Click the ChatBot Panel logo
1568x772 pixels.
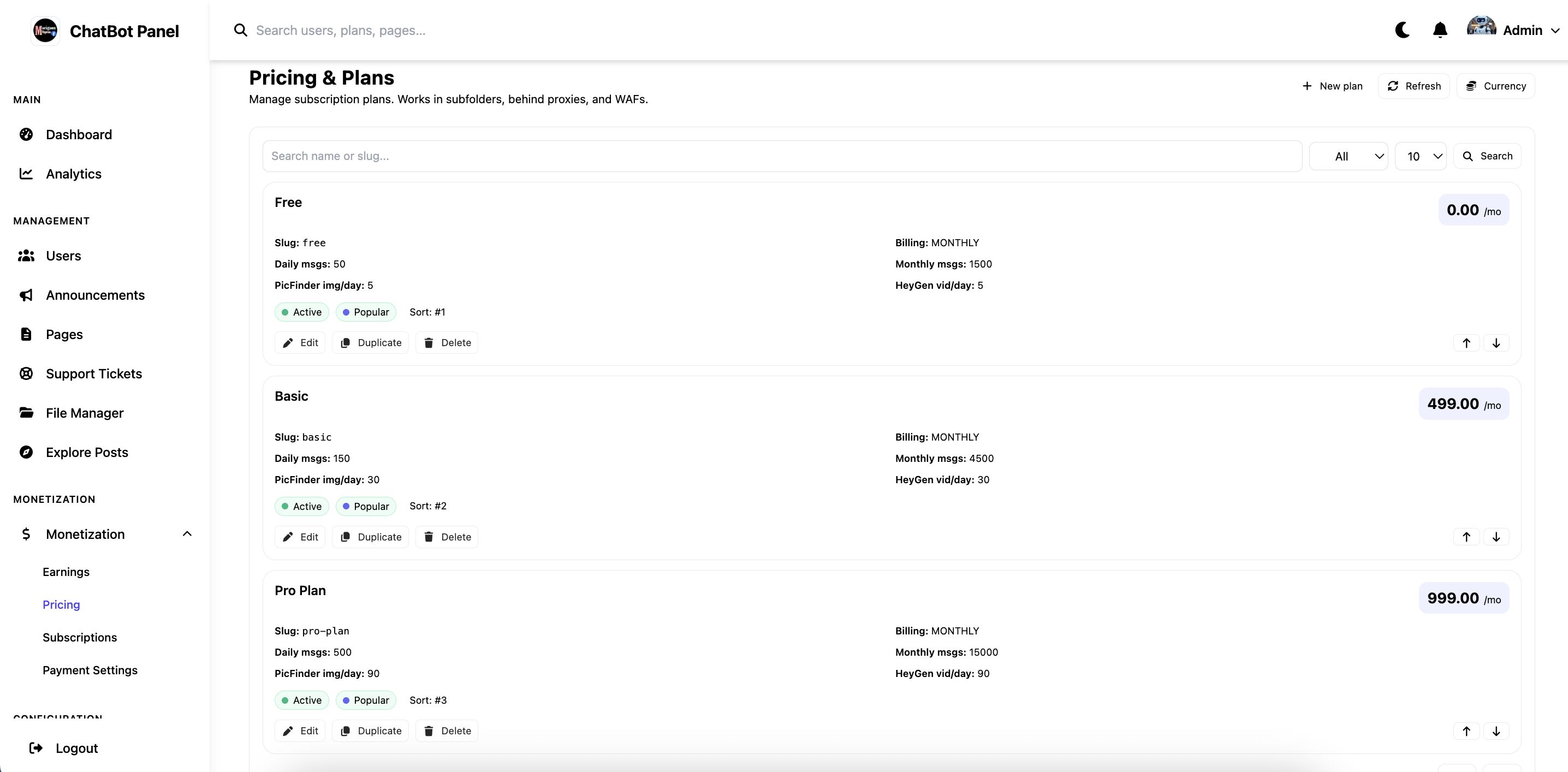(46, 31)
